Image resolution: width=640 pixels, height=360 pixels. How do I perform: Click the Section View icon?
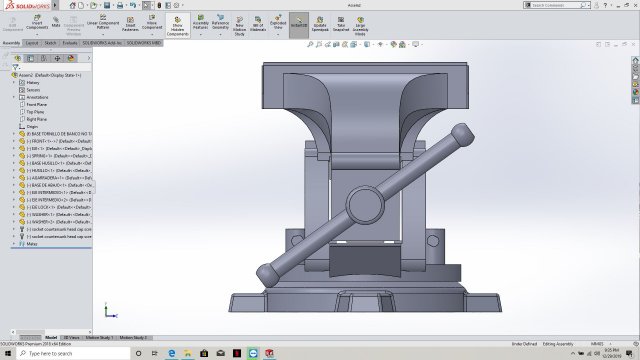pos(336,44)
